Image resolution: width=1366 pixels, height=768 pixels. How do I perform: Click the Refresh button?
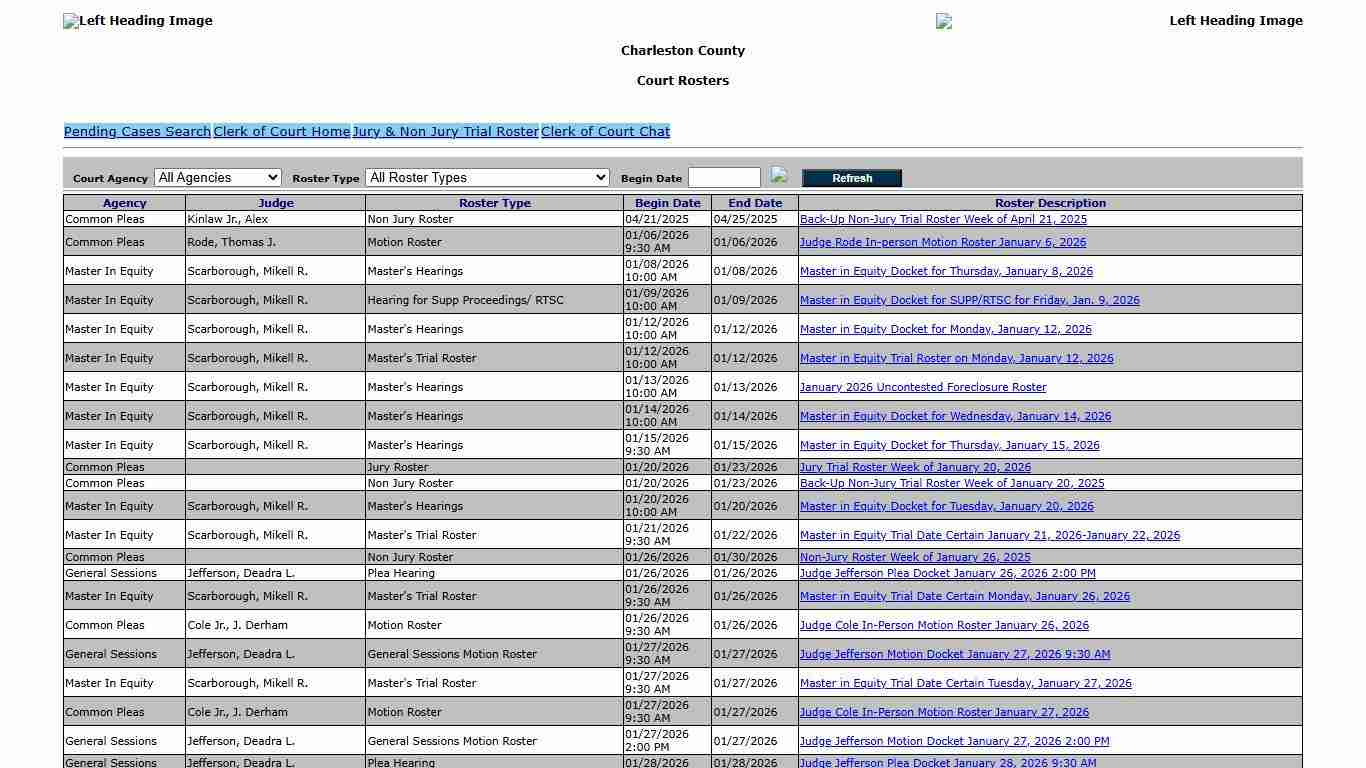(851, 177)
